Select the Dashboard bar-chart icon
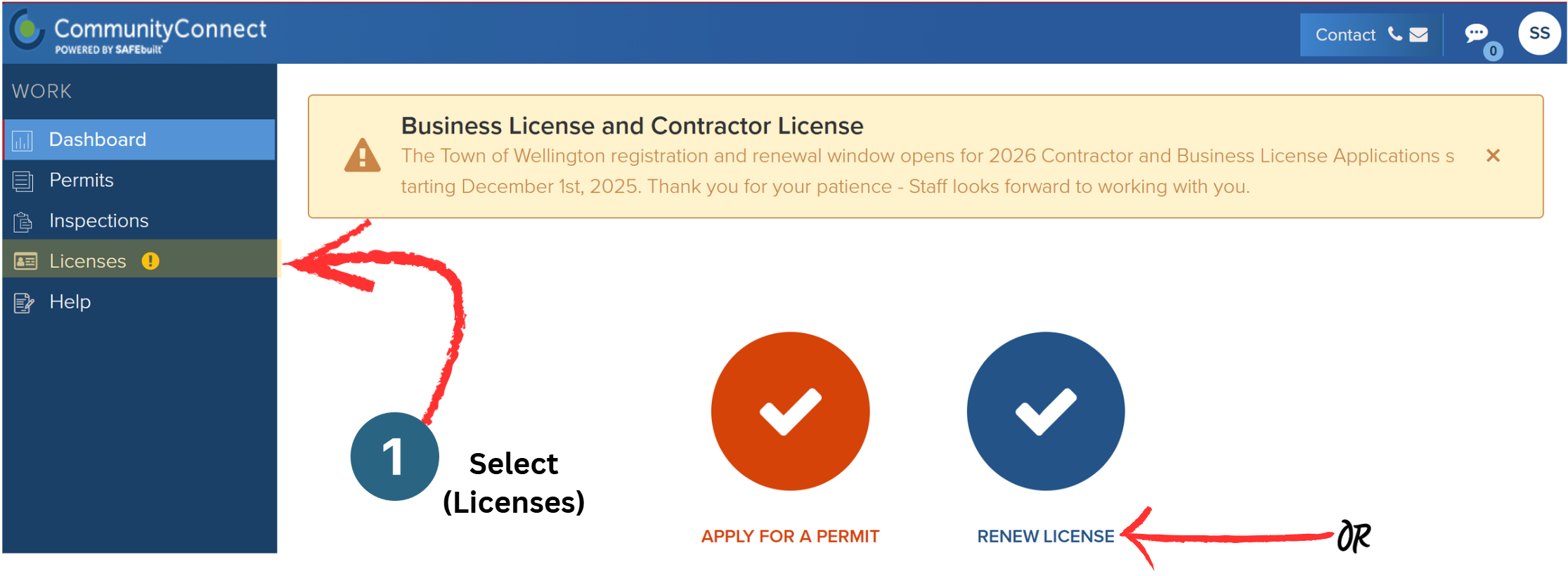Image resolution: width=1568 pixels, height=576 pixels. coord(23,139)
